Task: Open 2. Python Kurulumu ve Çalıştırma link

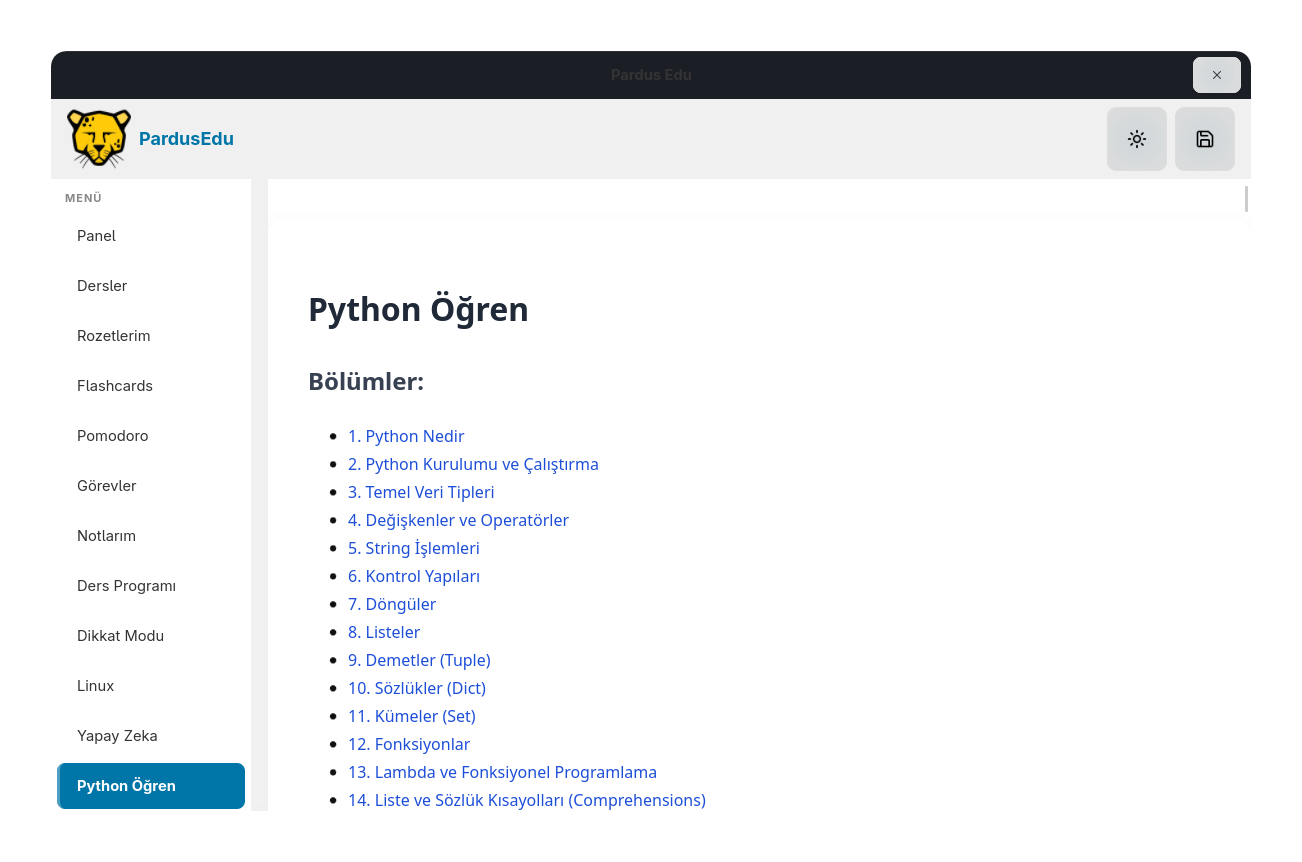Action: pyautogui.click(x=473, y=464)
